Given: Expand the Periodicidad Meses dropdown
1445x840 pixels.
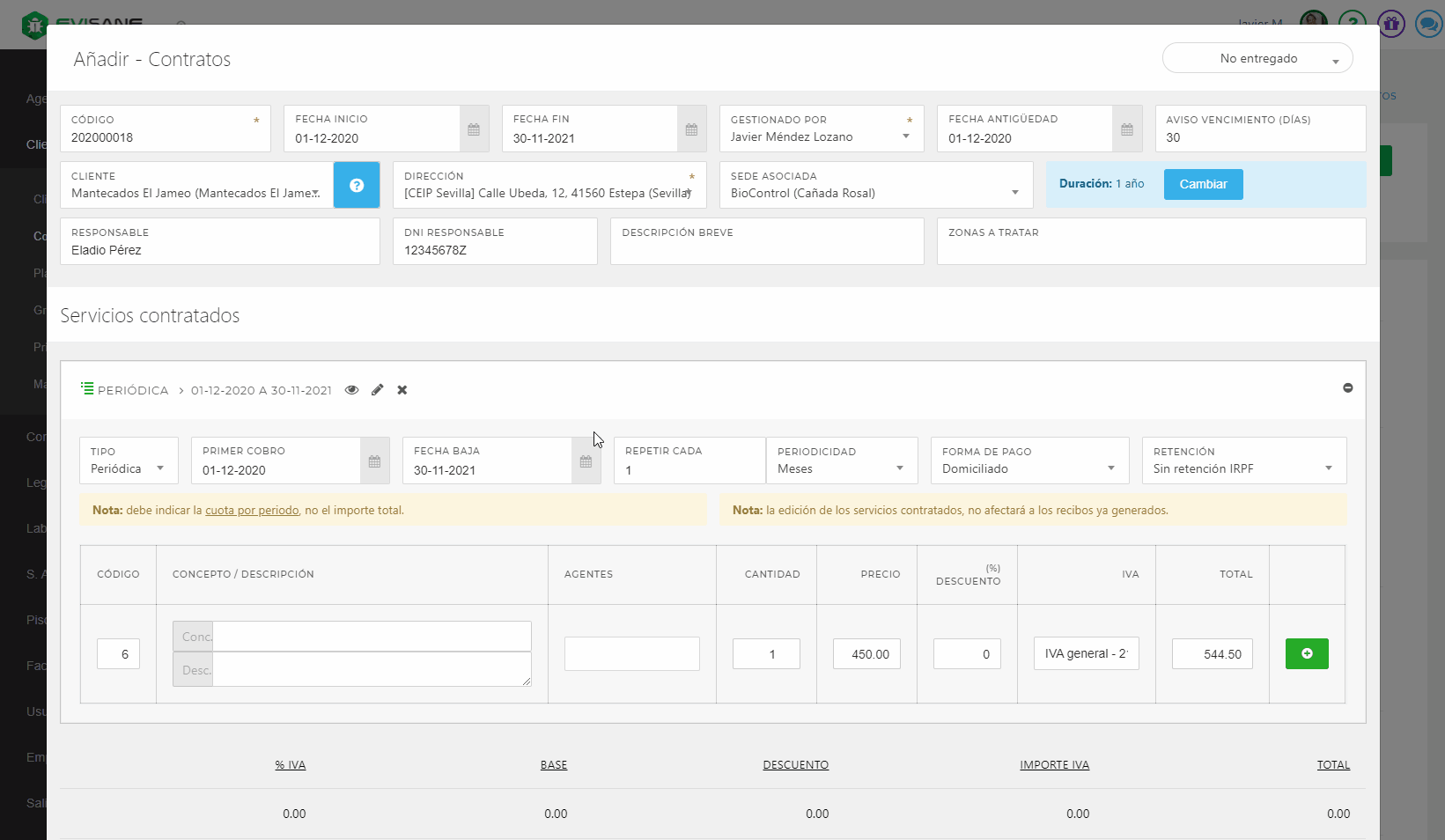Looking at the screenshot, I should (841, 468).
